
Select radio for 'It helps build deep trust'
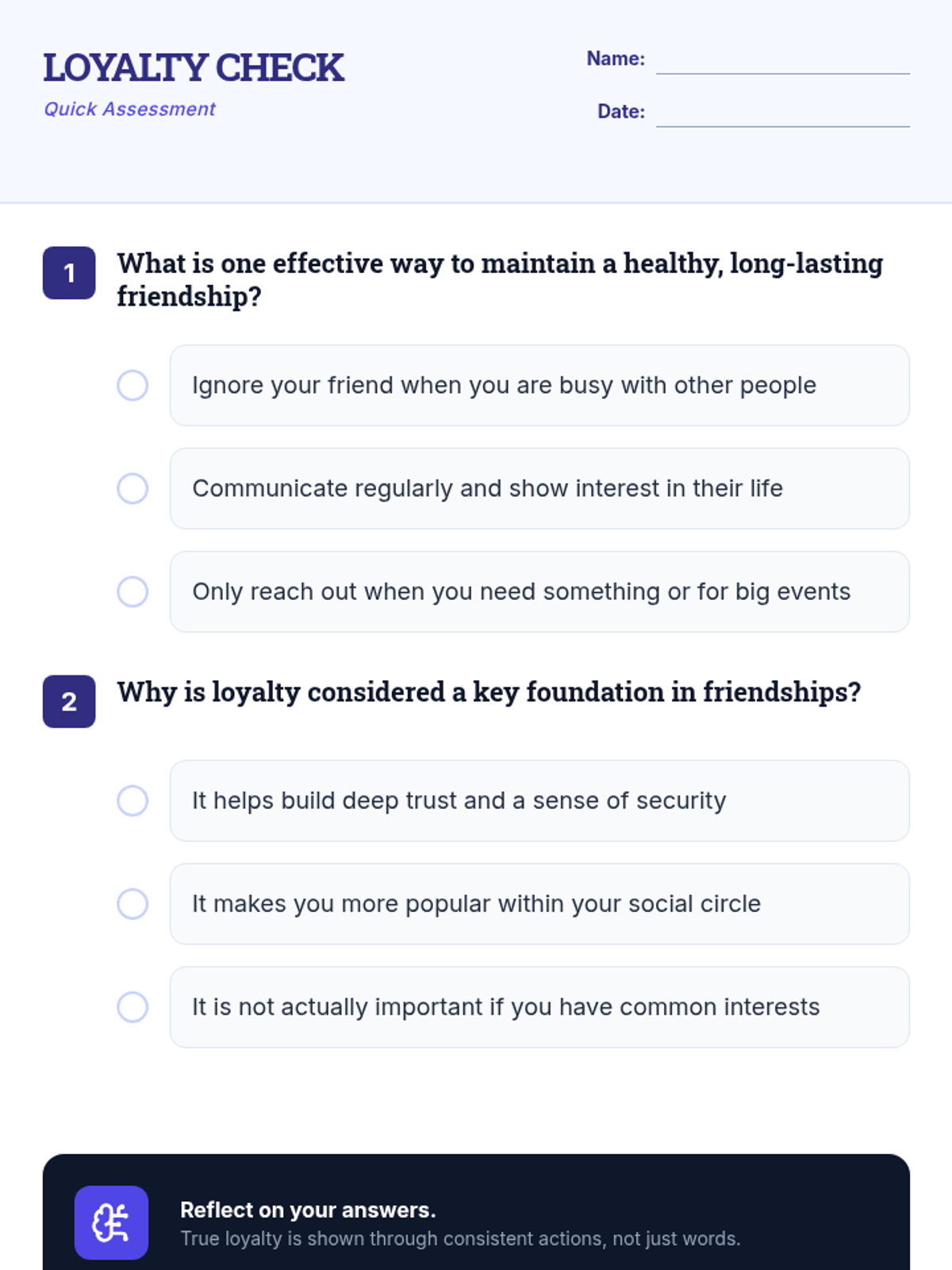pyautogui.click(x=132, y=801)
